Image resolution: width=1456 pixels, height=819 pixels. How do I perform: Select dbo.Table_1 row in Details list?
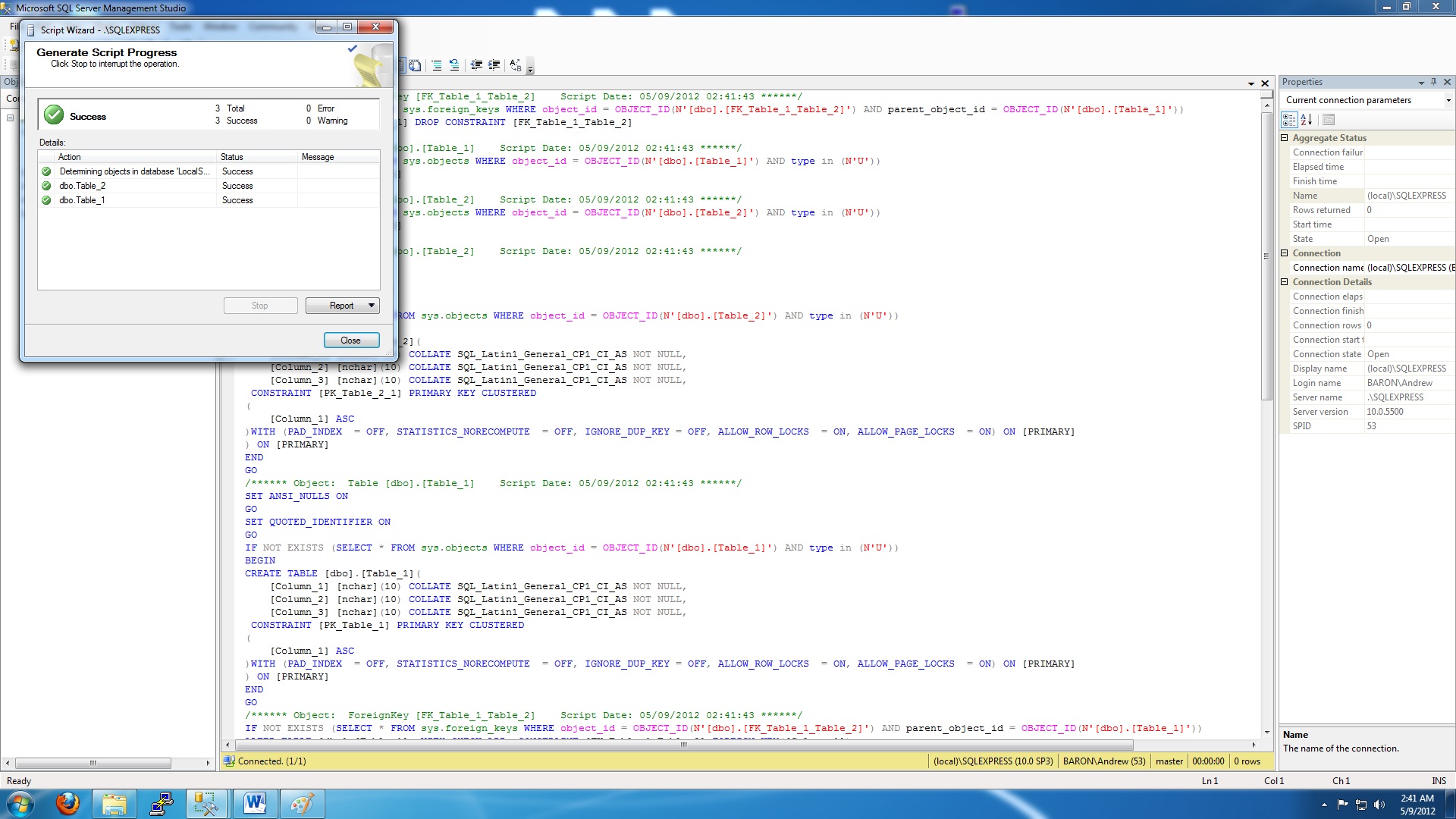[209, 200]
